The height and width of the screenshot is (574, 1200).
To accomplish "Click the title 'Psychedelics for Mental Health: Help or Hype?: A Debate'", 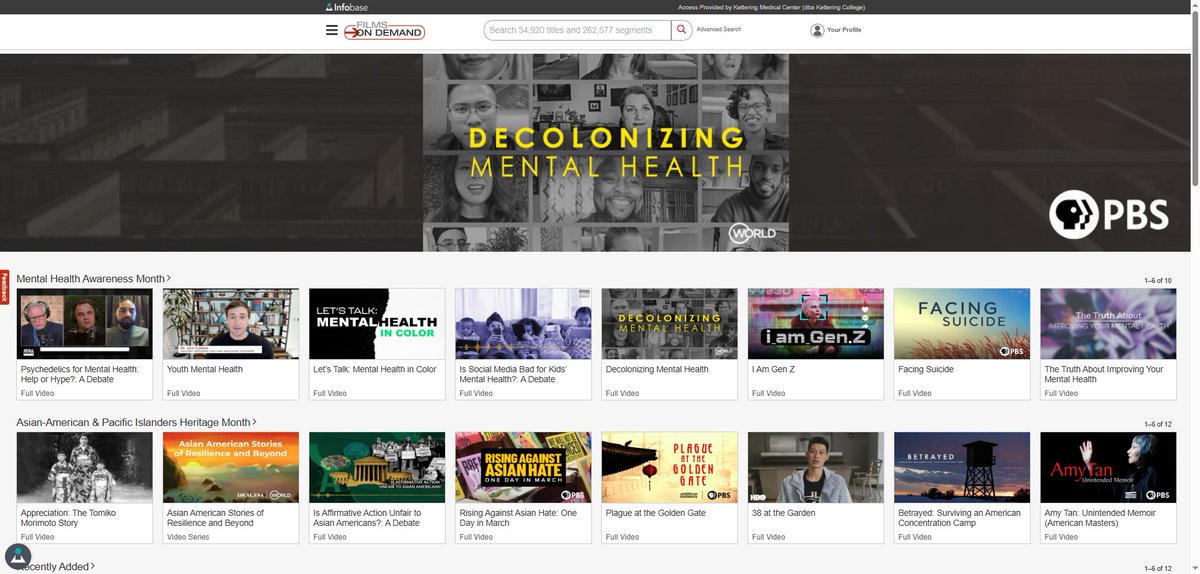I will (x=80, y=374).
